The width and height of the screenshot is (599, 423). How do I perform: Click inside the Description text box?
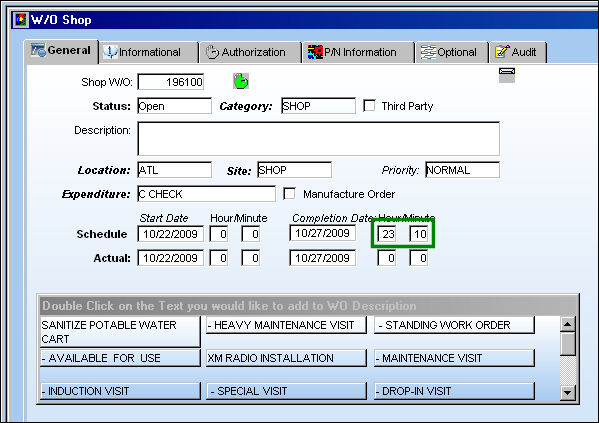(x=319, y=139)
